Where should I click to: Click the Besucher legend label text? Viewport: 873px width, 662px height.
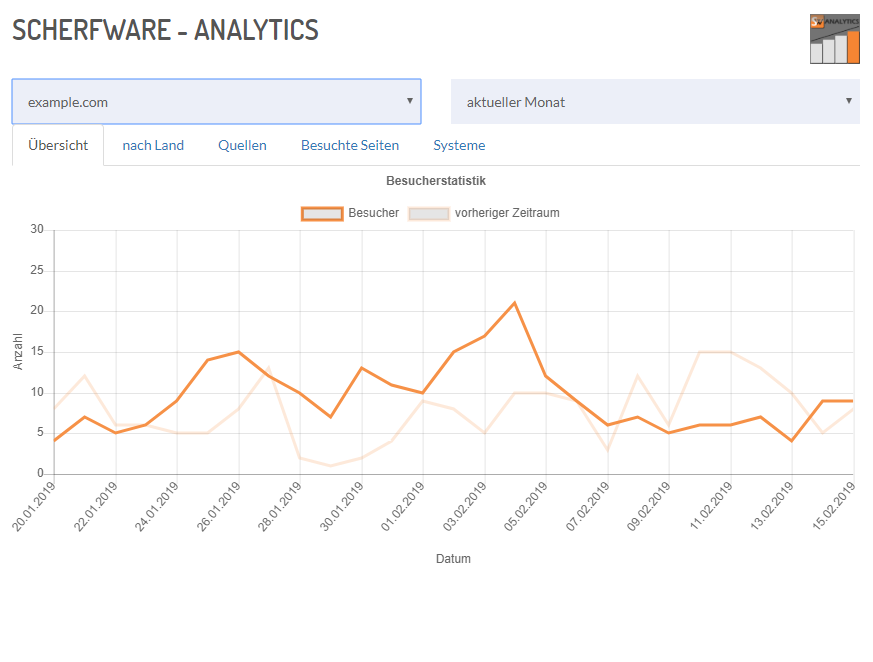(373, 213)
